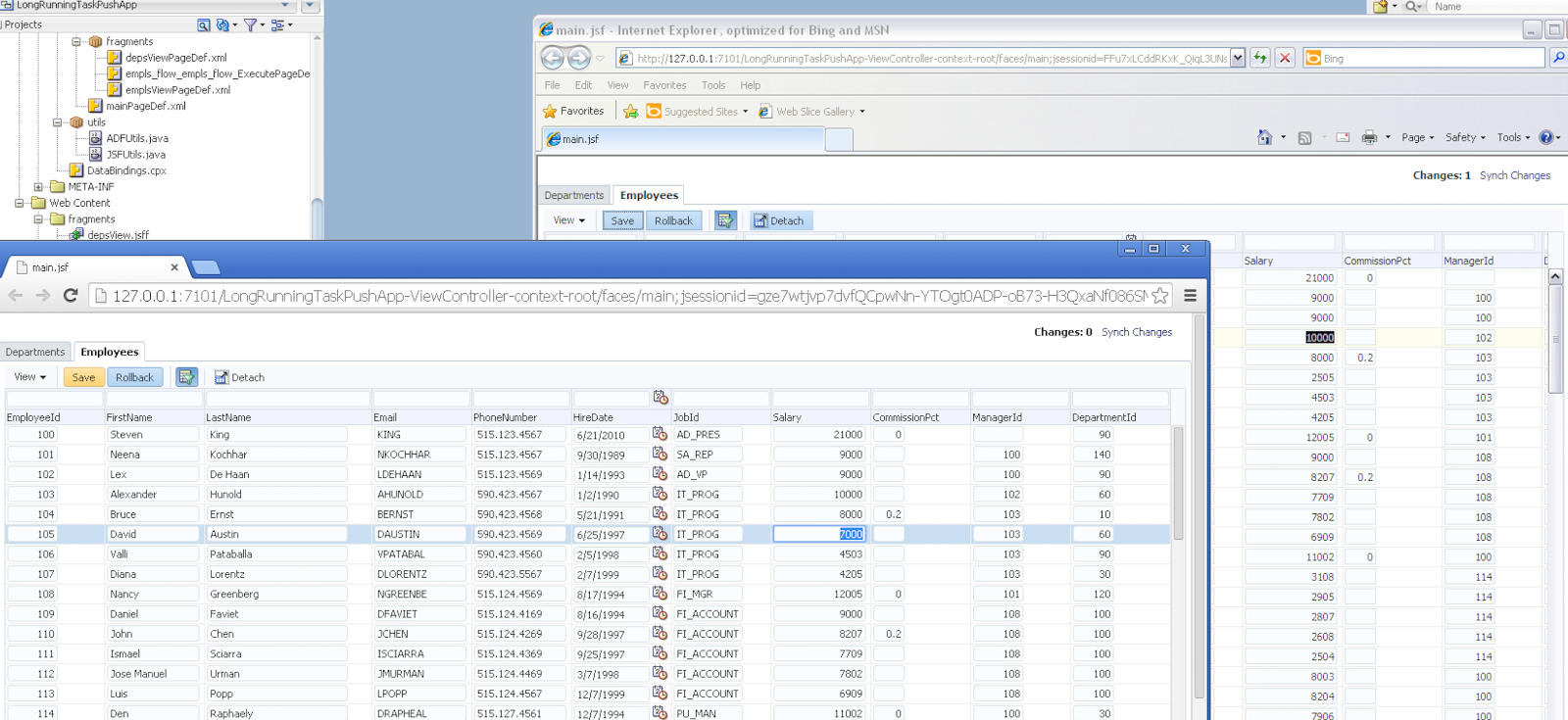Click Rollback in the Chrome window
Image resolution: width=1568 pixels, height=720 pixels.
pyautogui.click(x=134, y=377)
